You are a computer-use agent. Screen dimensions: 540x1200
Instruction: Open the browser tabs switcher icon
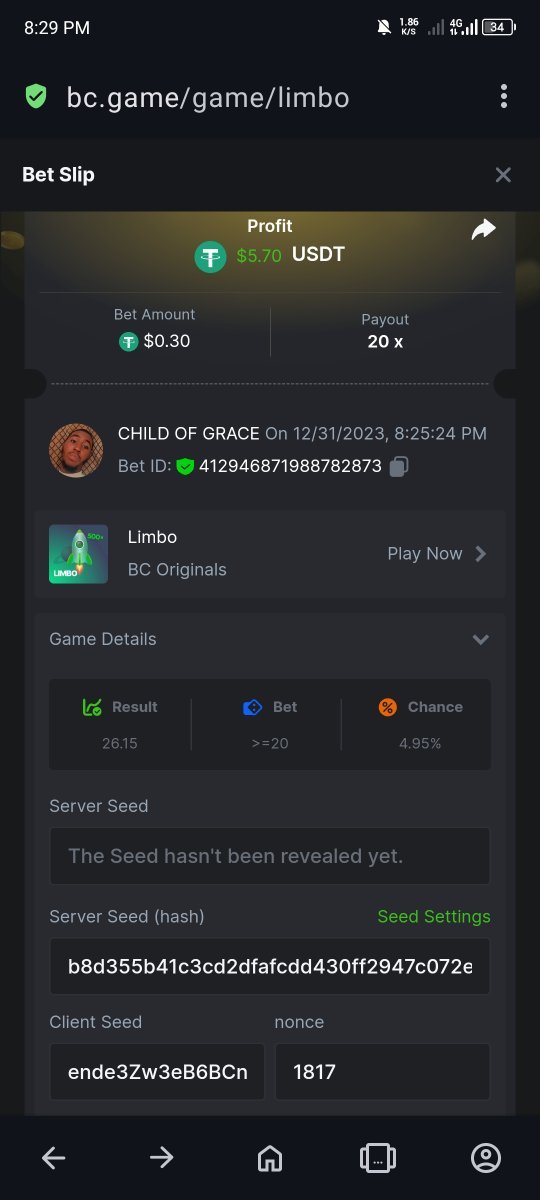coord(378,1158)
